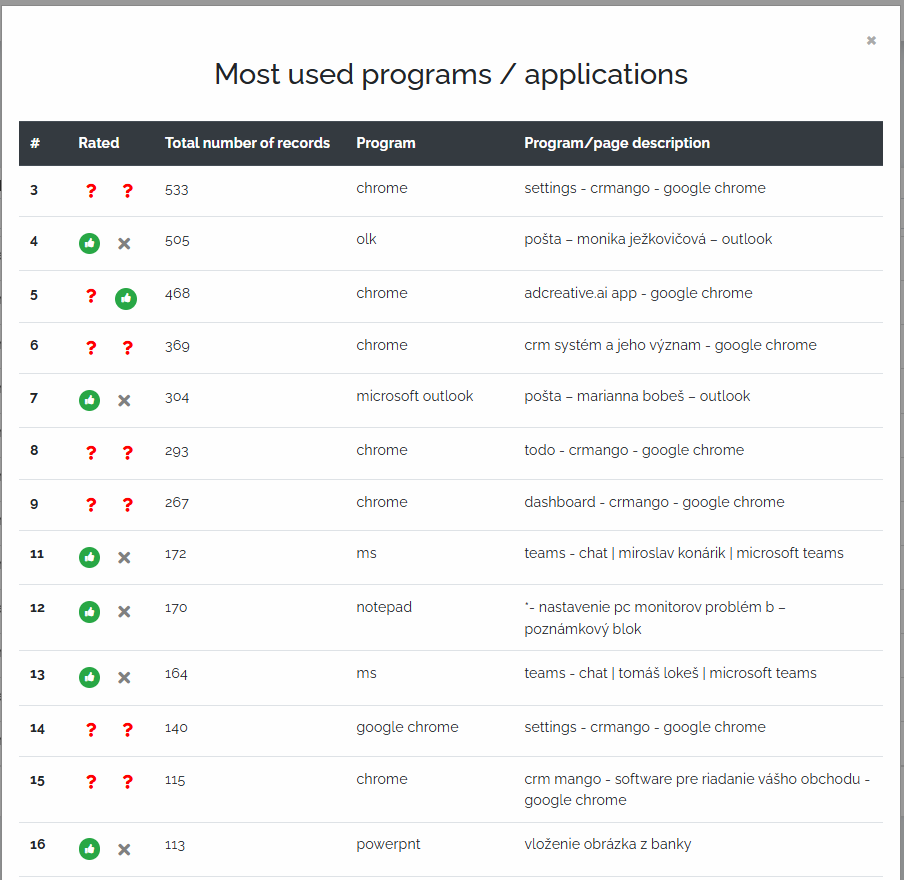Click 'pošta – monika ježkovičová – outlook' description
The width and height of the screenshot is (904, 880).
click(x=648, y=239)
